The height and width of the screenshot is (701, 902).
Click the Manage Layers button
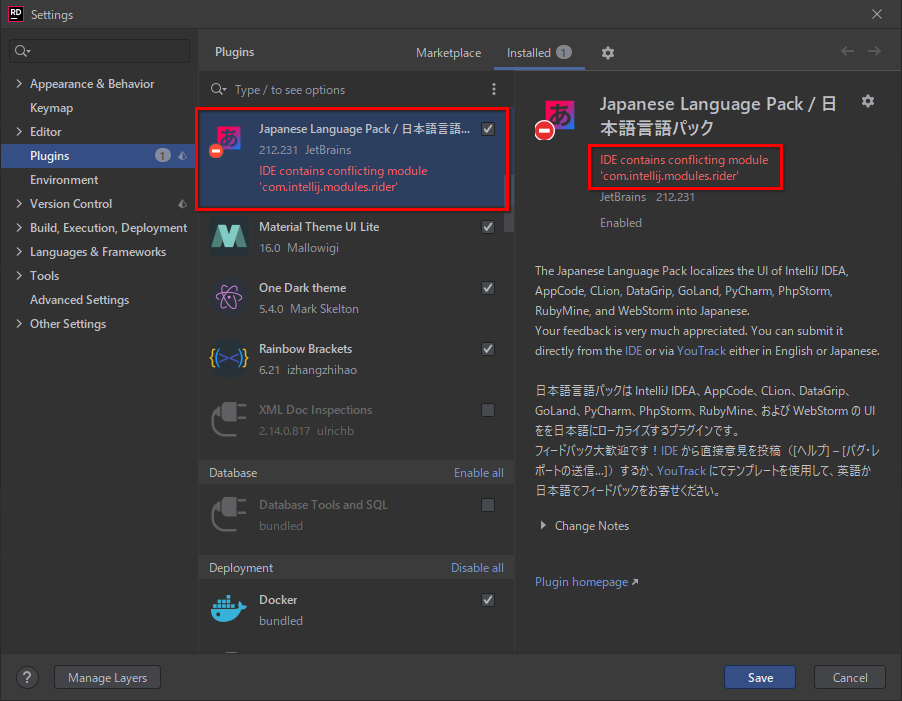click(x=107, y=677)
